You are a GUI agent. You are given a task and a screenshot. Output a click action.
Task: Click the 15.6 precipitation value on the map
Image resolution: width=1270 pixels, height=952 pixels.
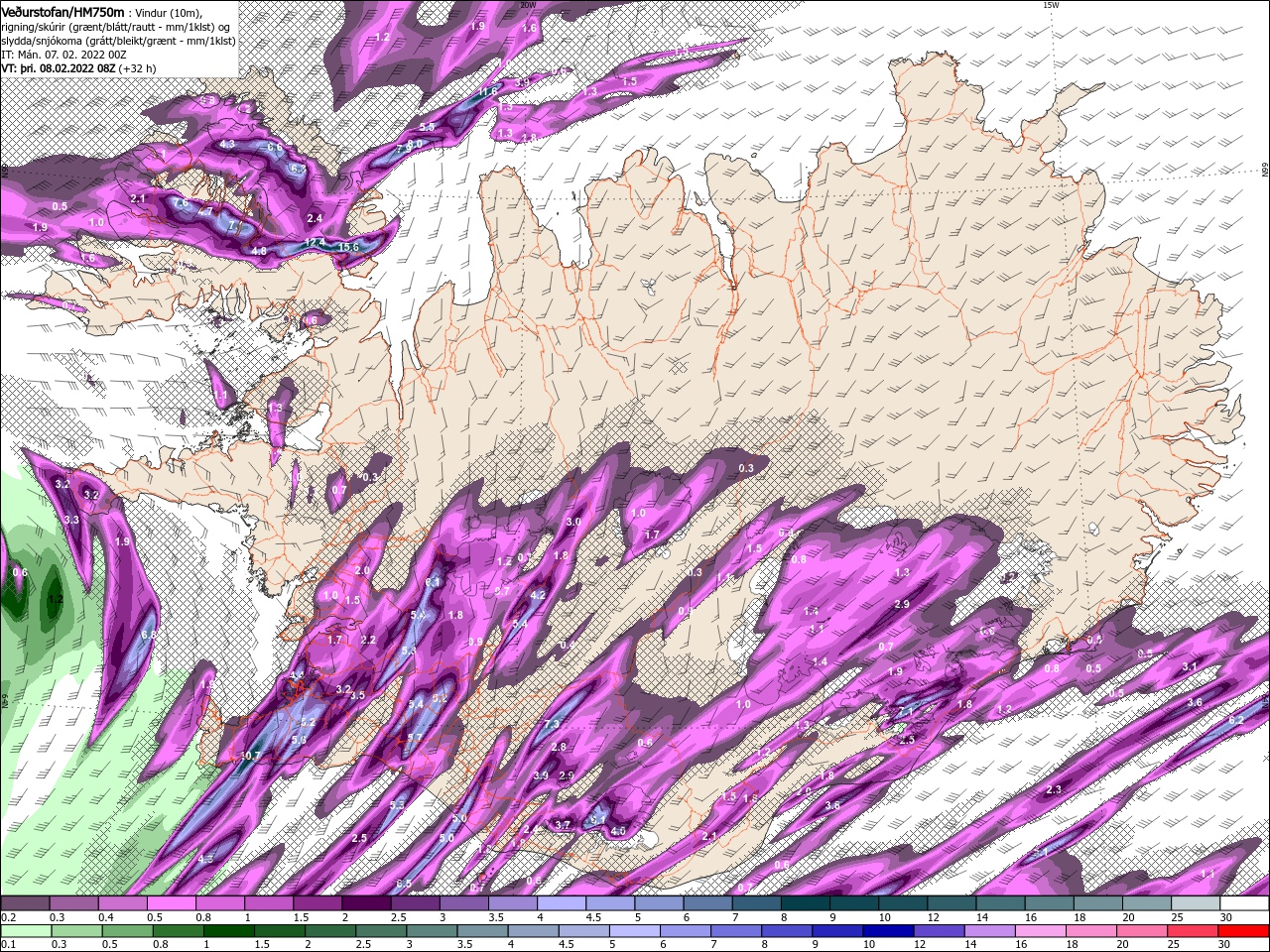[x=349, y=246]
